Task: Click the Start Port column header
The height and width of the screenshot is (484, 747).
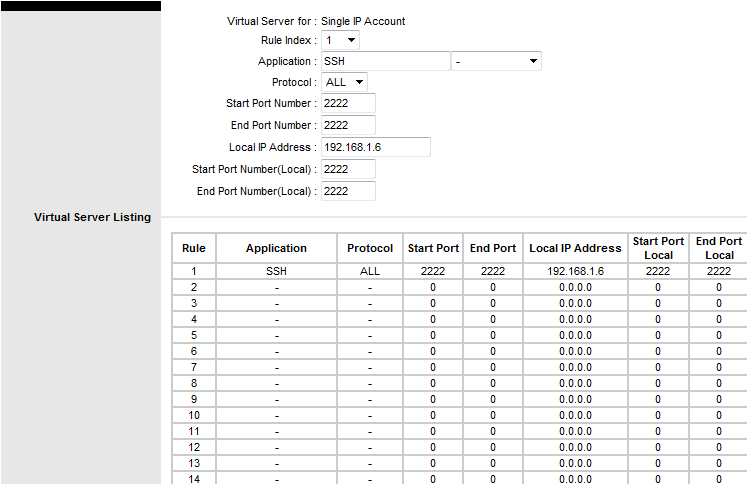Action: click(433, 248)
